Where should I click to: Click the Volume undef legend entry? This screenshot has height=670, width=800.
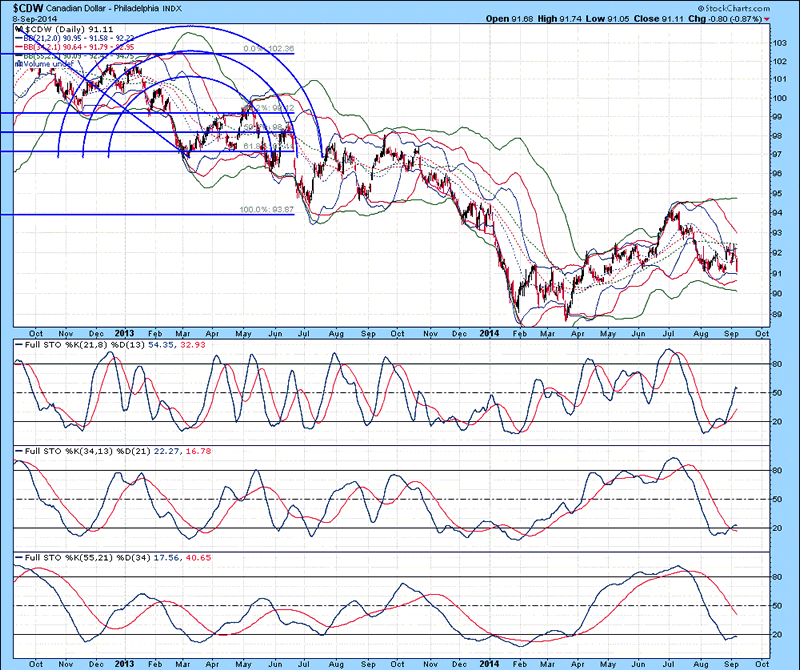[48, 65]
